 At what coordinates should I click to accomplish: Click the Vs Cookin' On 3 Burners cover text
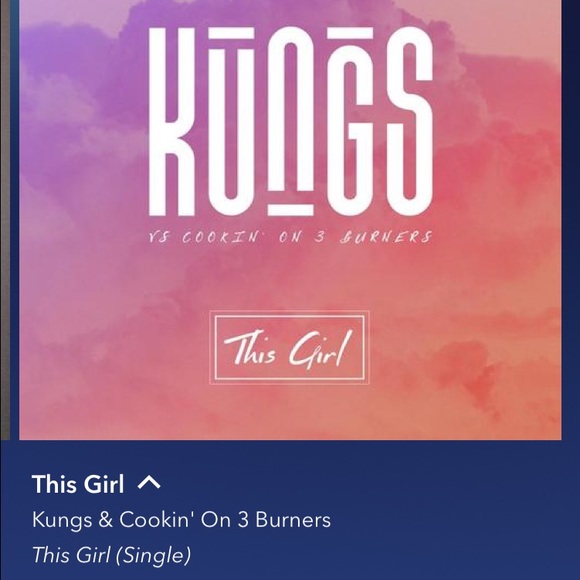click(x=290, y=237)
